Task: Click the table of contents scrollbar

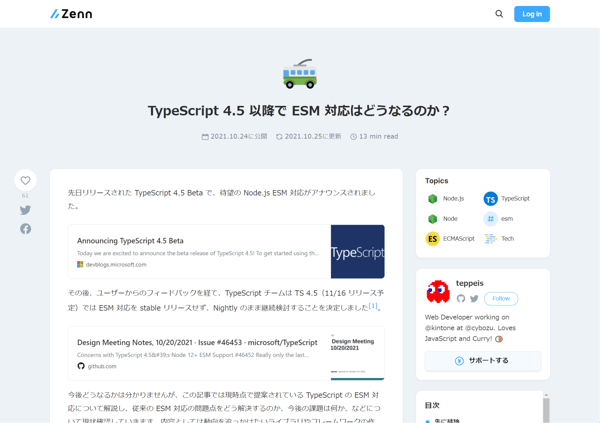Action: [546, 408]
